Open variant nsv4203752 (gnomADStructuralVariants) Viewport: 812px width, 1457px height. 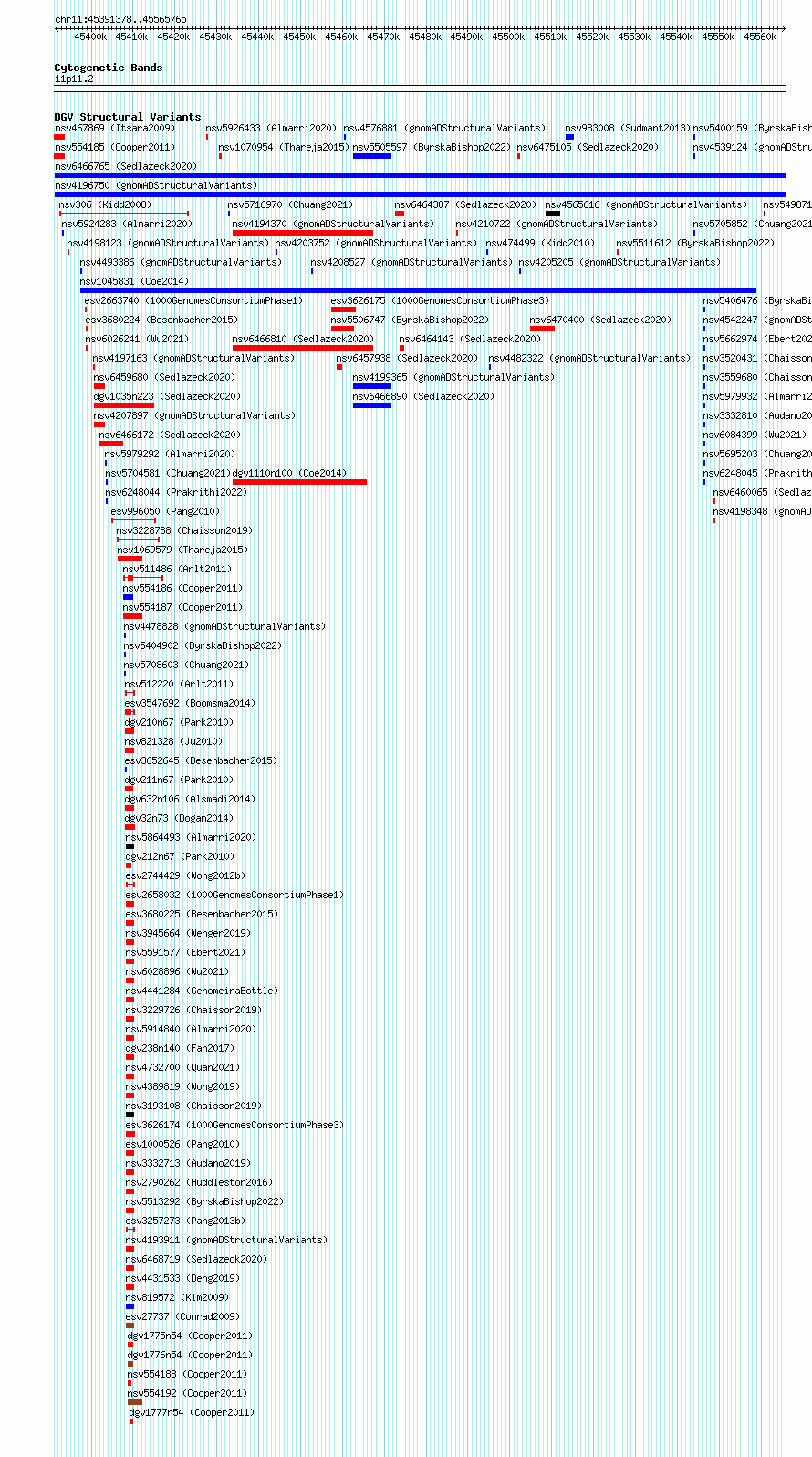coord(376,243)
